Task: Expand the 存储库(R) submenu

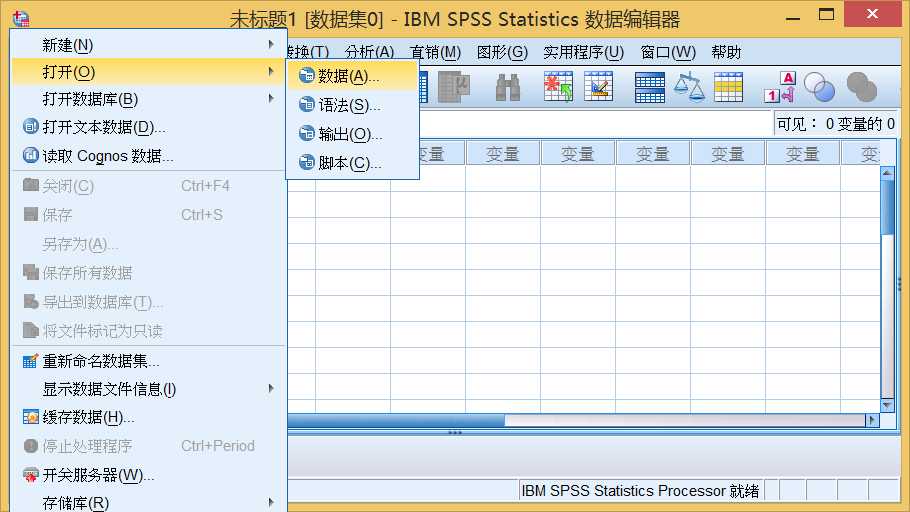Action: point(149,502)
